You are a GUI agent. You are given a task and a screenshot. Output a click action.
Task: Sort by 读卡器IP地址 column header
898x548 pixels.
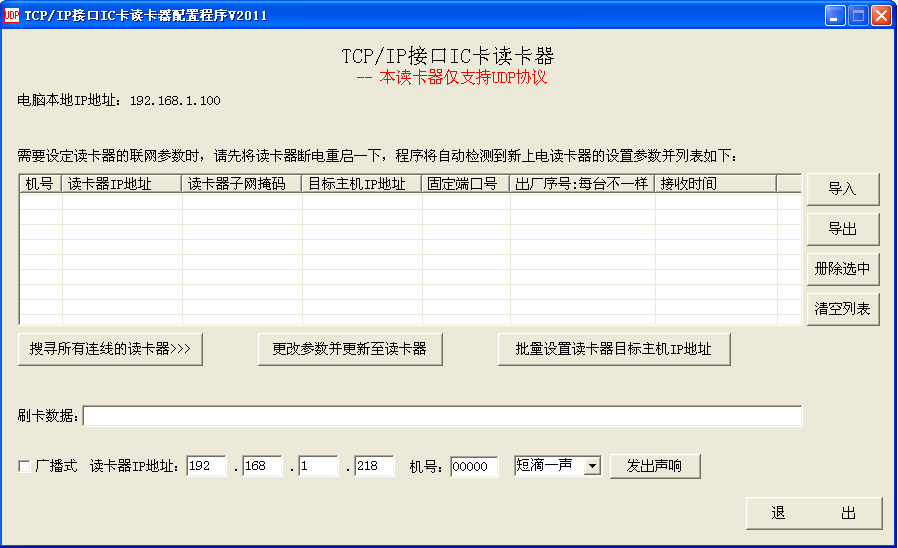click(122, 184)
